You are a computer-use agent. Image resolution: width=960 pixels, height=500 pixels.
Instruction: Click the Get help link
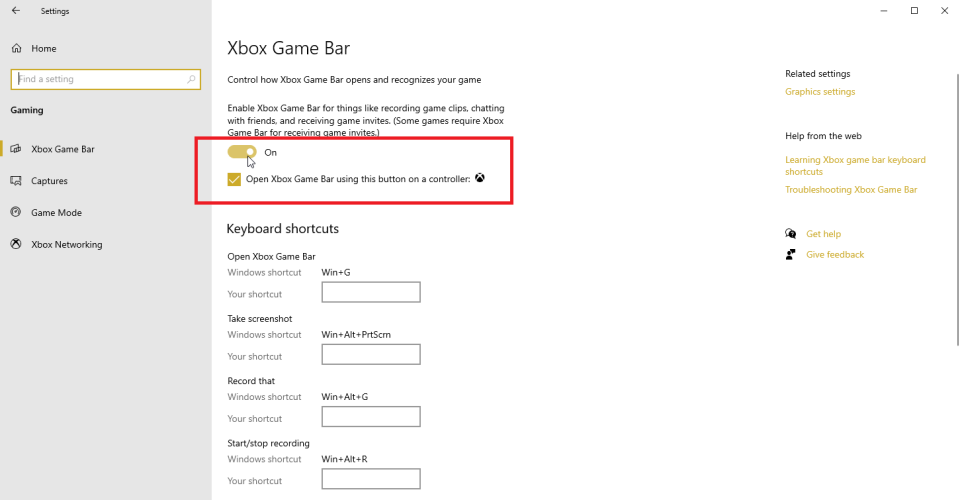pyautogui.click(x=823, y=234)
